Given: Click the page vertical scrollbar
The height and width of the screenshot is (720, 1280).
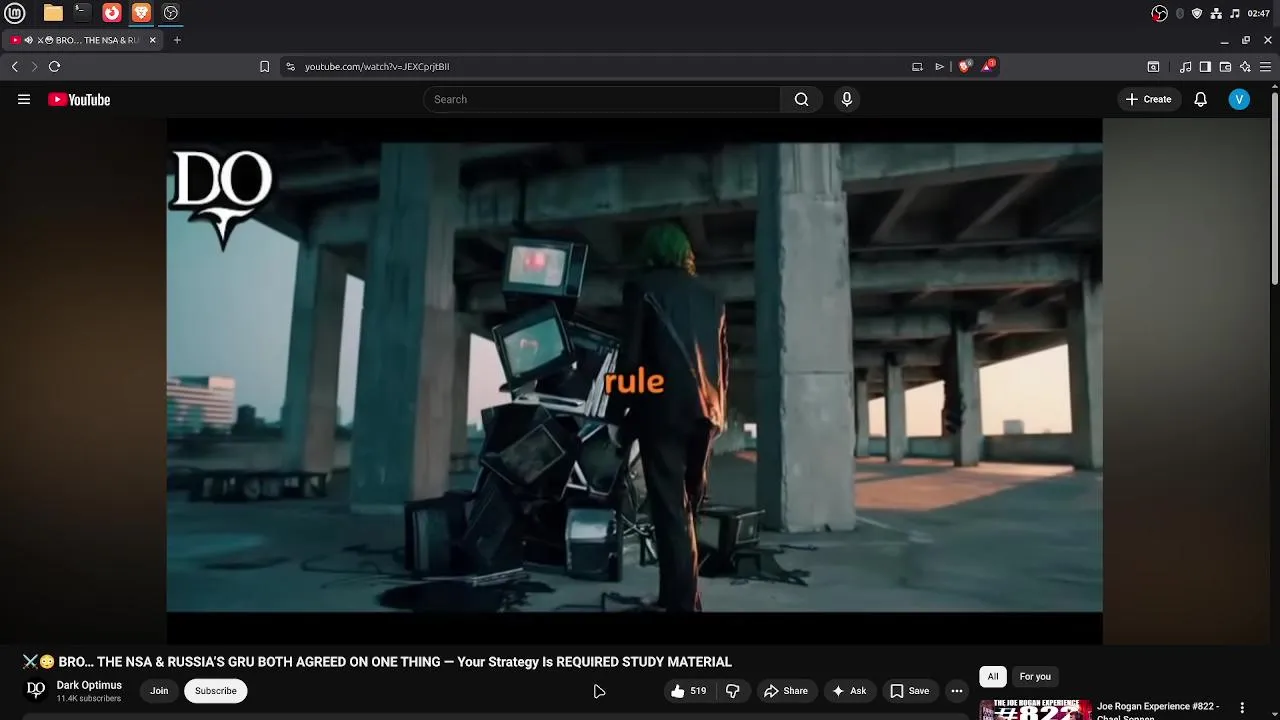Looking at the screenshot, I should (x=1275, y=188).
